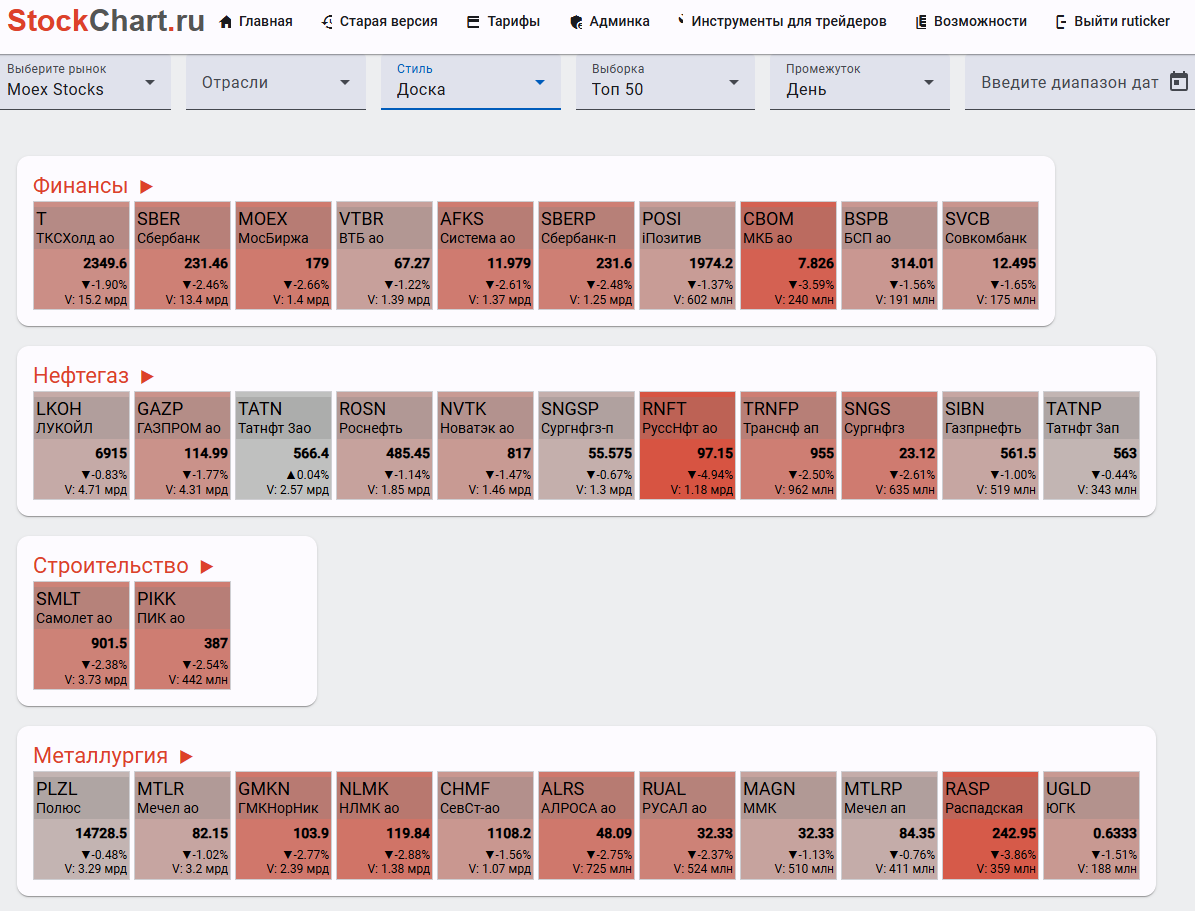Open the Финансы sector heading
Image resolution: width=1195 pixels, height=911 pixels.
coord(80,186)
